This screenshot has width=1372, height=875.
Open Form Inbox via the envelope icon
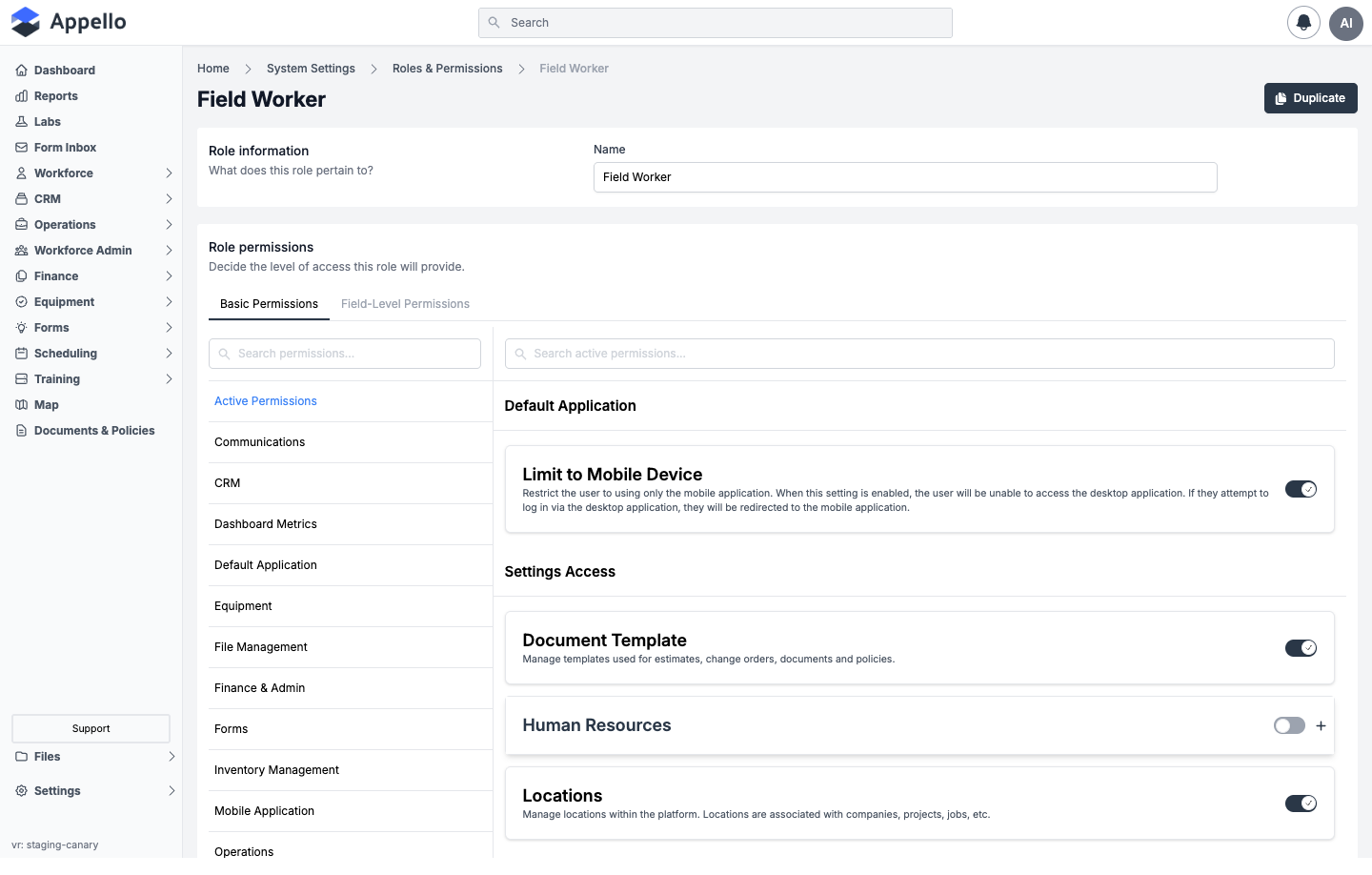[x=21, y=148]
